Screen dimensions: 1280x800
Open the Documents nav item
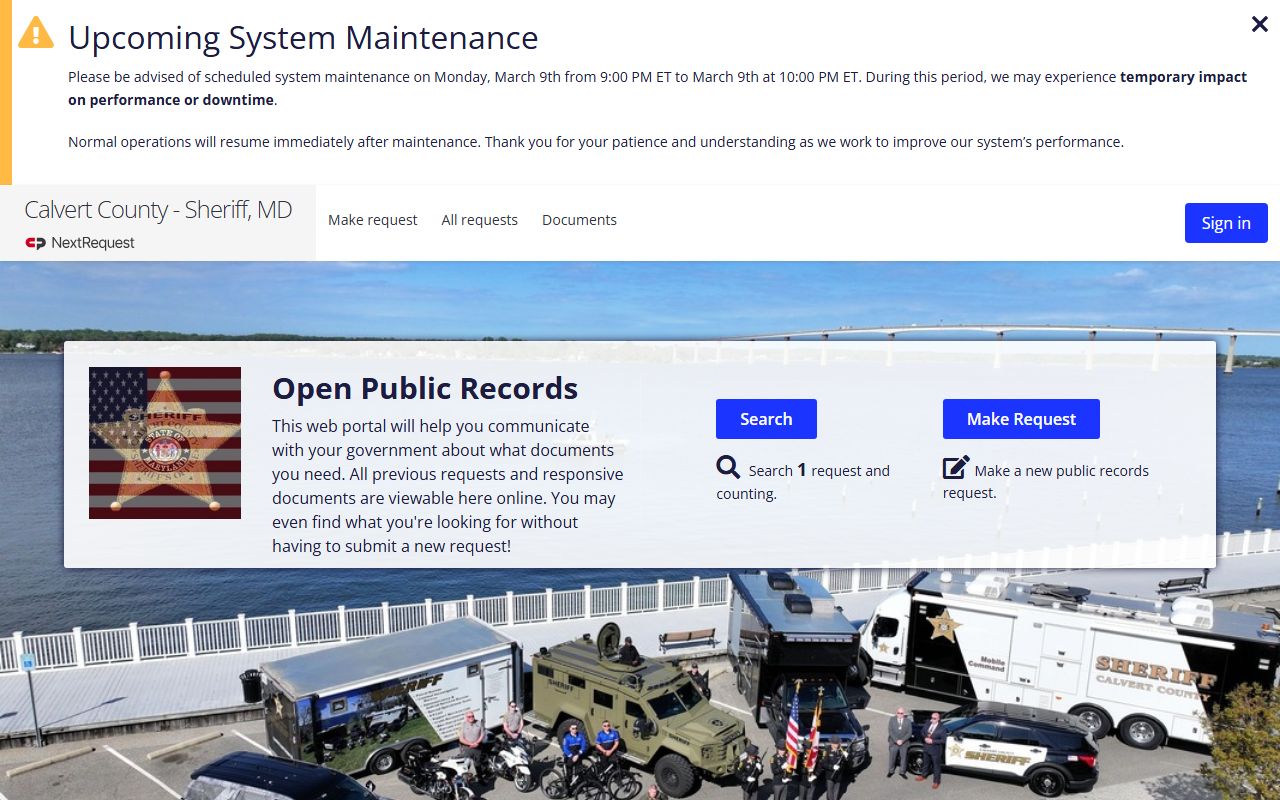[x=579, y=220]
